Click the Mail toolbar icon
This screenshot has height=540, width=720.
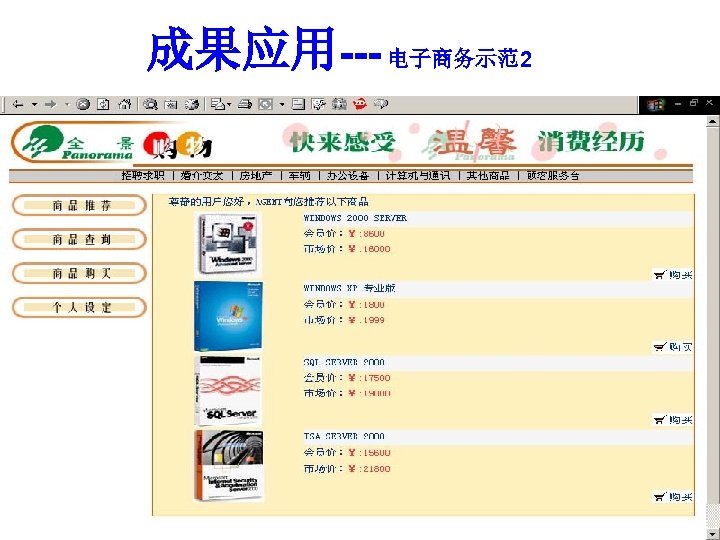point(218,105)
